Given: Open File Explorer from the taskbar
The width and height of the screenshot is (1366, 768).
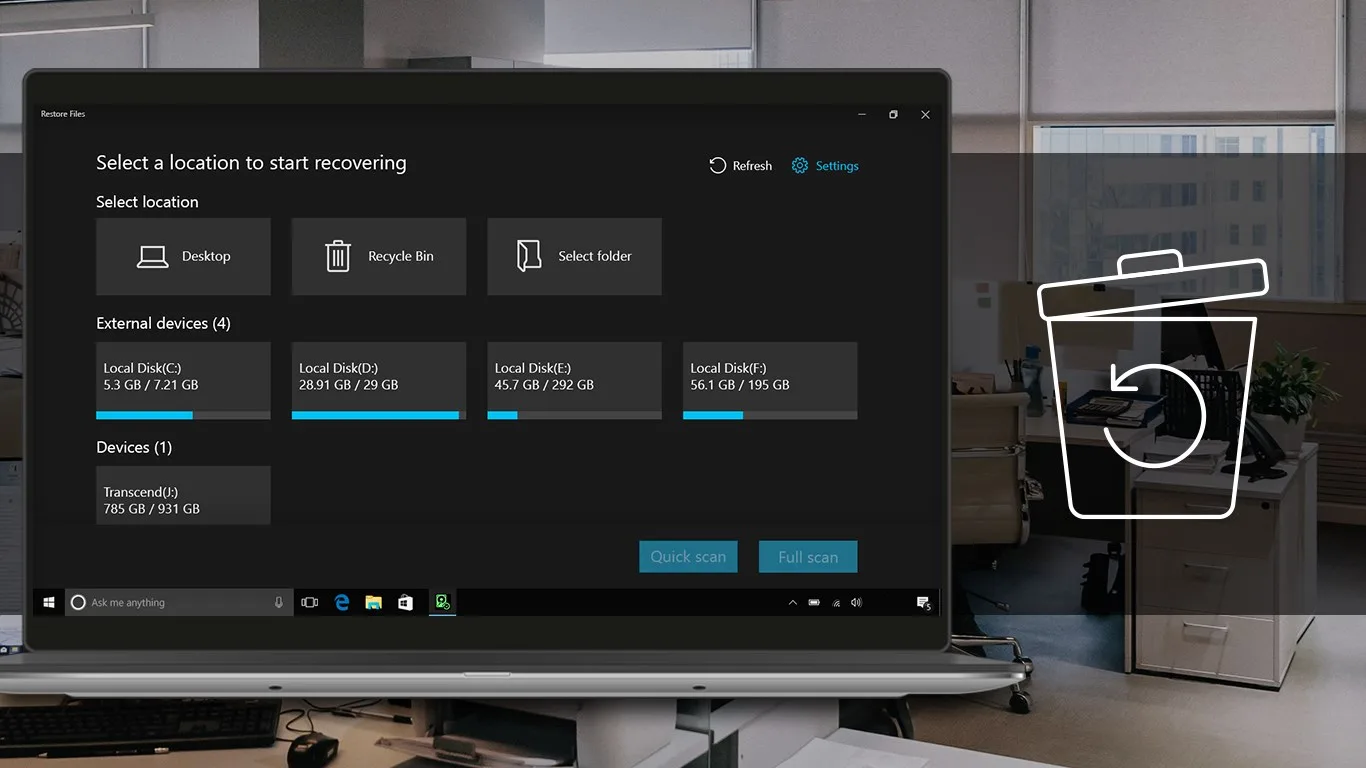Looking at the screenshot, I should click(x=374, y=602).
